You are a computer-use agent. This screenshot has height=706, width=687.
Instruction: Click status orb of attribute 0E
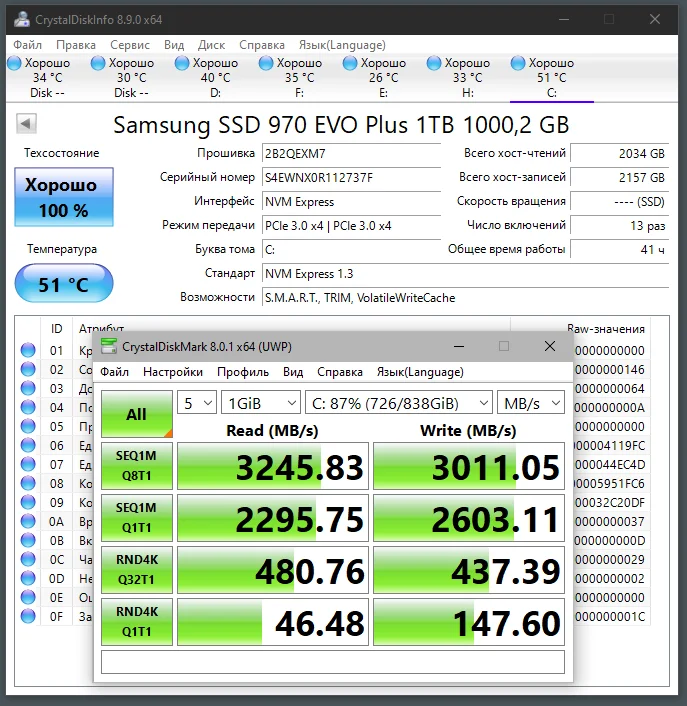pos(28,597)
